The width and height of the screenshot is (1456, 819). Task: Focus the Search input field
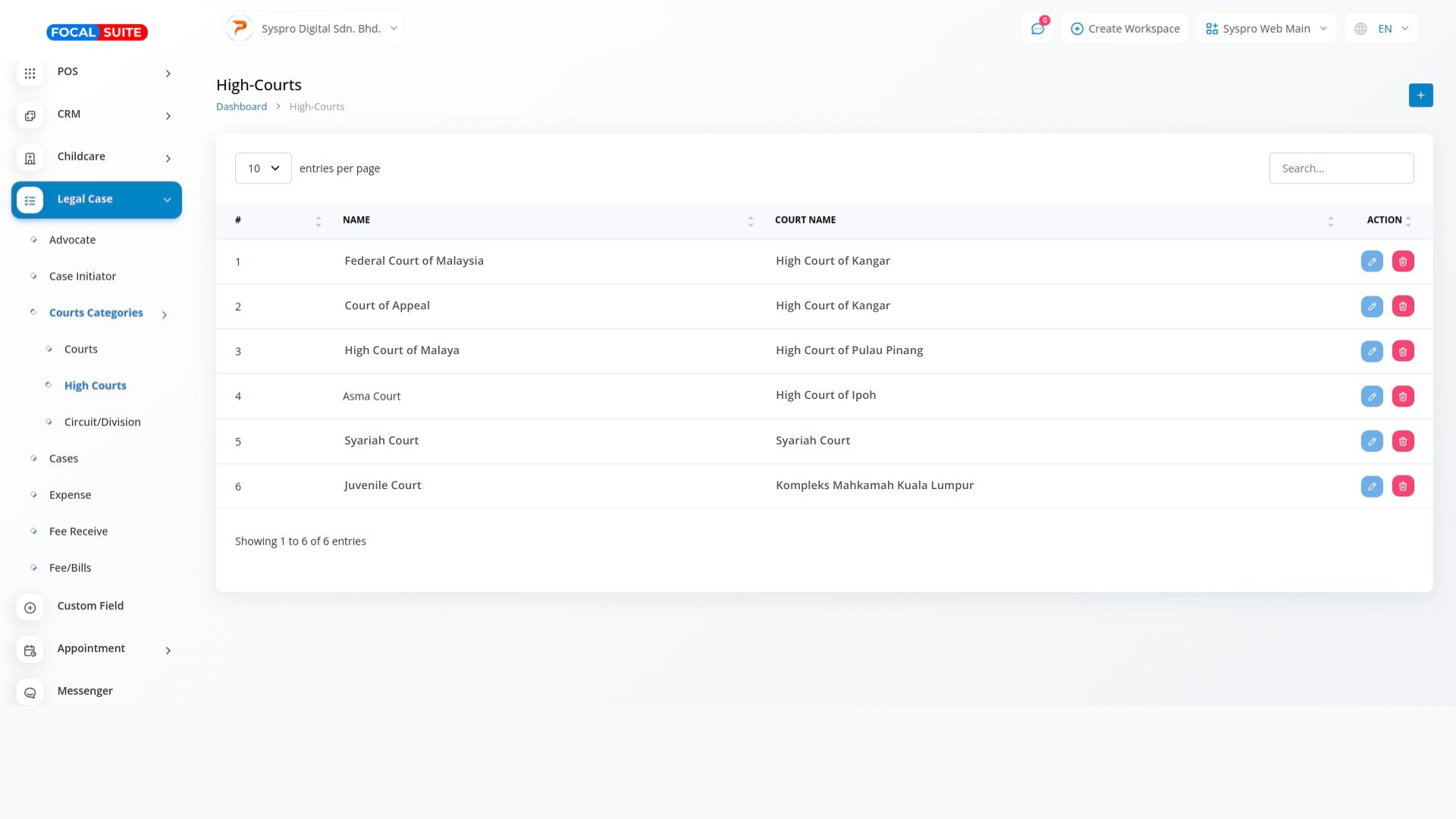(1341, 168)
